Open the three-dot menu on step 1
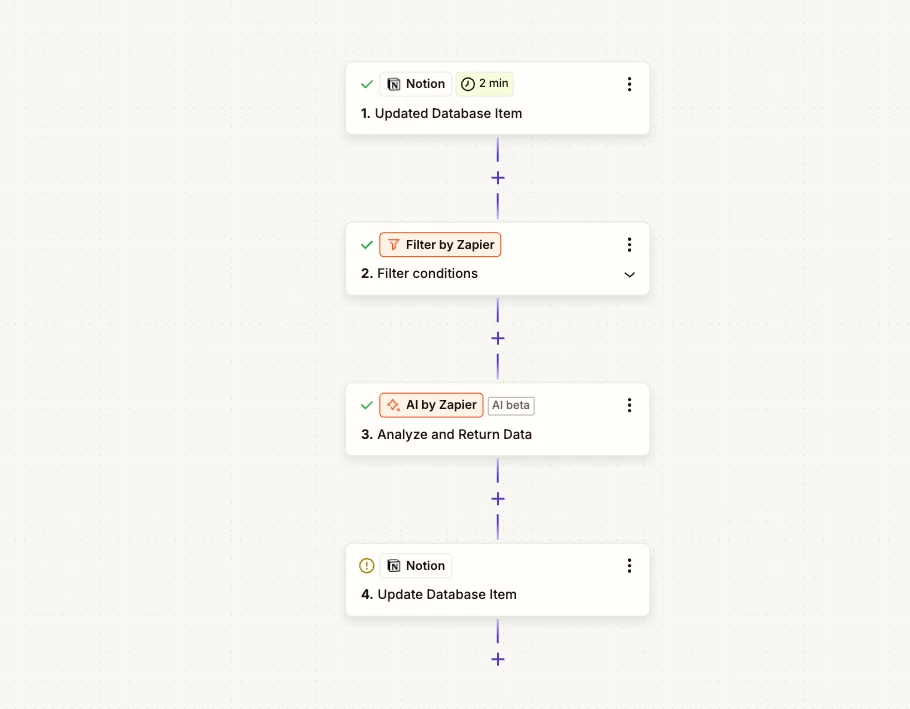Image resolution: width=910 pixels, height=709 pixels. tap(629, 84)
